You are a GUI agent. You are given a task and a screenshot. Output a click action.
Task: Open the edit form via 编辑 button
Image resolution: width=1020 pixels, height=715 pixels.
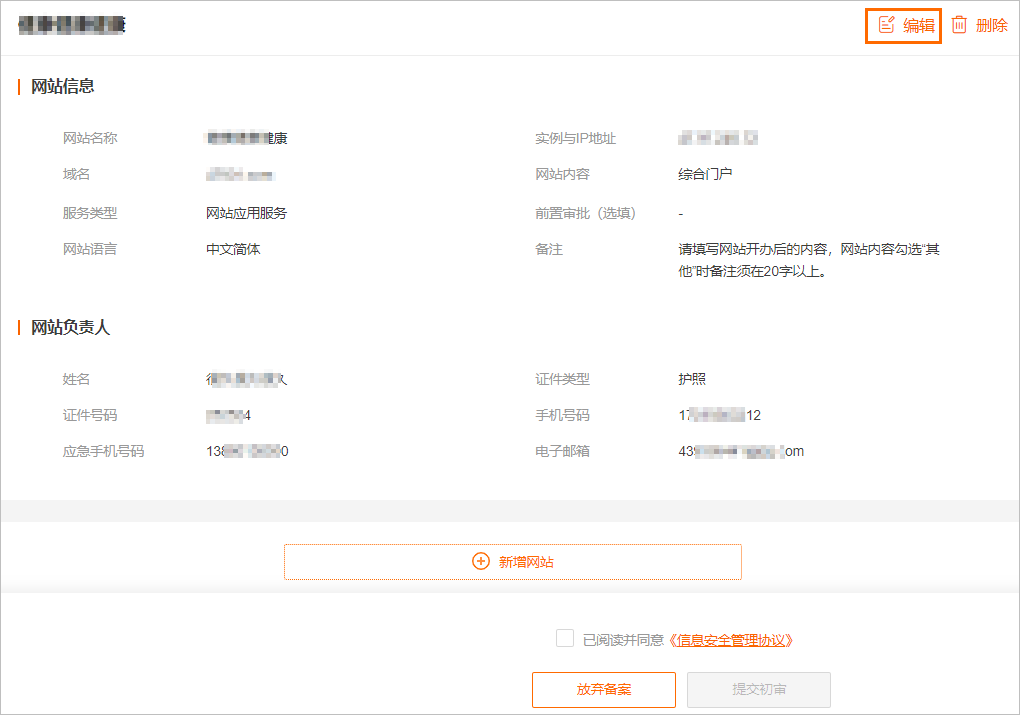click(x=903, y=26)
